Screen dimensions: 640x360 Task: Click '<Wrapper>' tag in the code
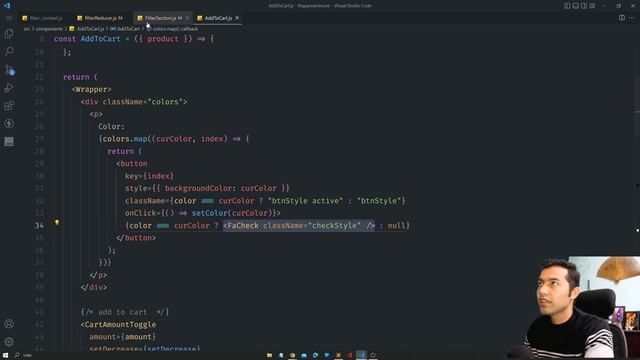click(x=91, y=89)
